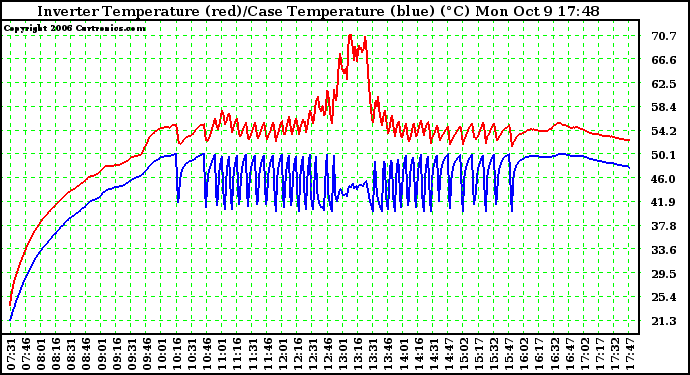Viewport: 690px width, 375px height.
Task: Click the 09:01 time axis label
Action: point(101,354)
